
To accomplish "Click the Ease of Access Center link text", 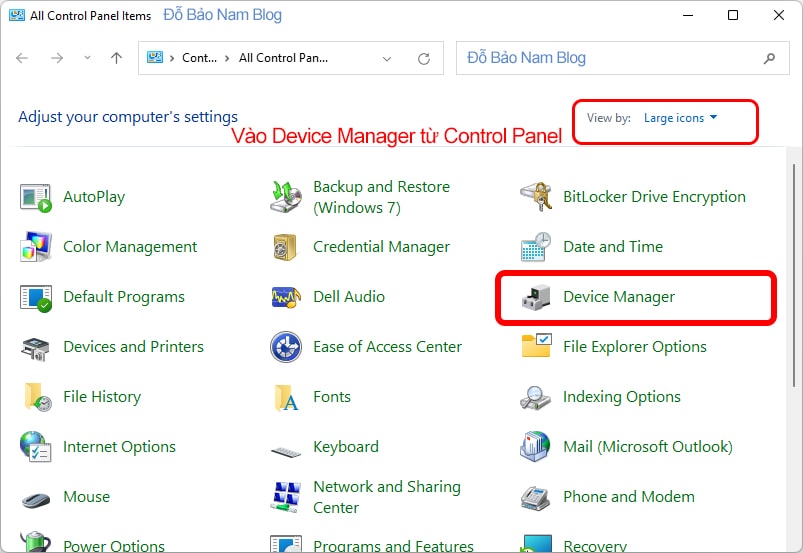I will click(387, 347).
